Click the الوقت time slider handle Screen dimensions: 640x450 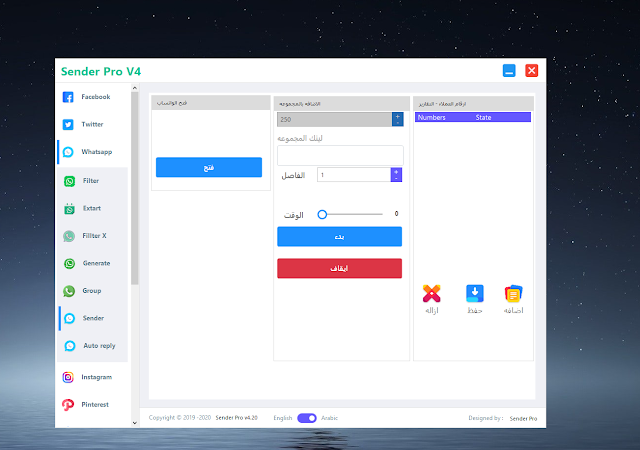click(322, 214)
